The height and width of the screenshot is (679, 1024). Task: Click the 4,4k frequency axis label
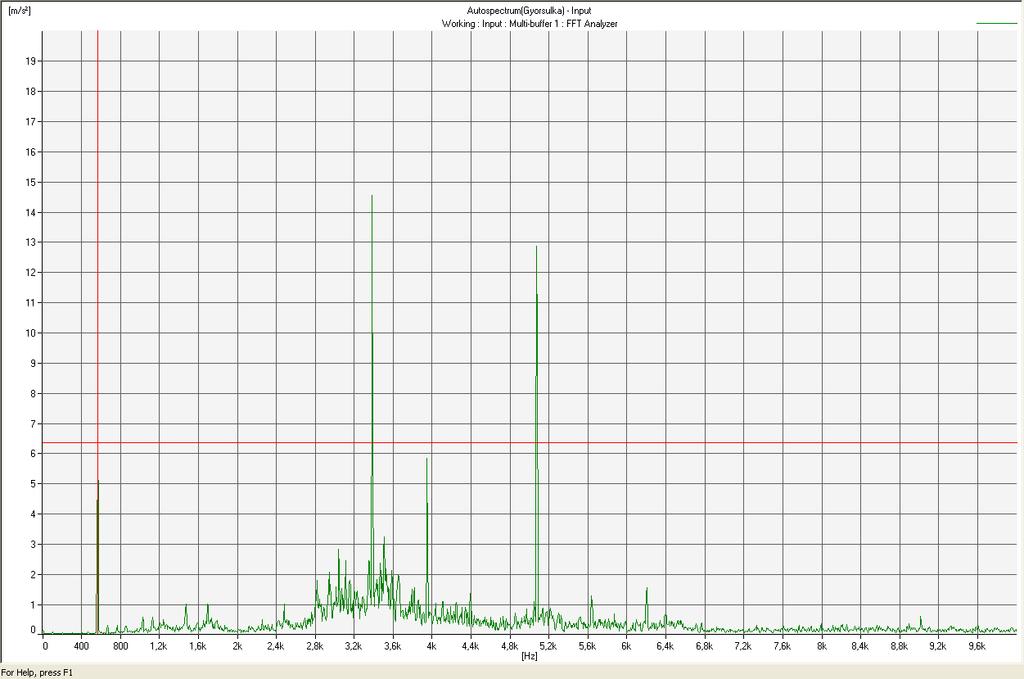click(470, 646)
